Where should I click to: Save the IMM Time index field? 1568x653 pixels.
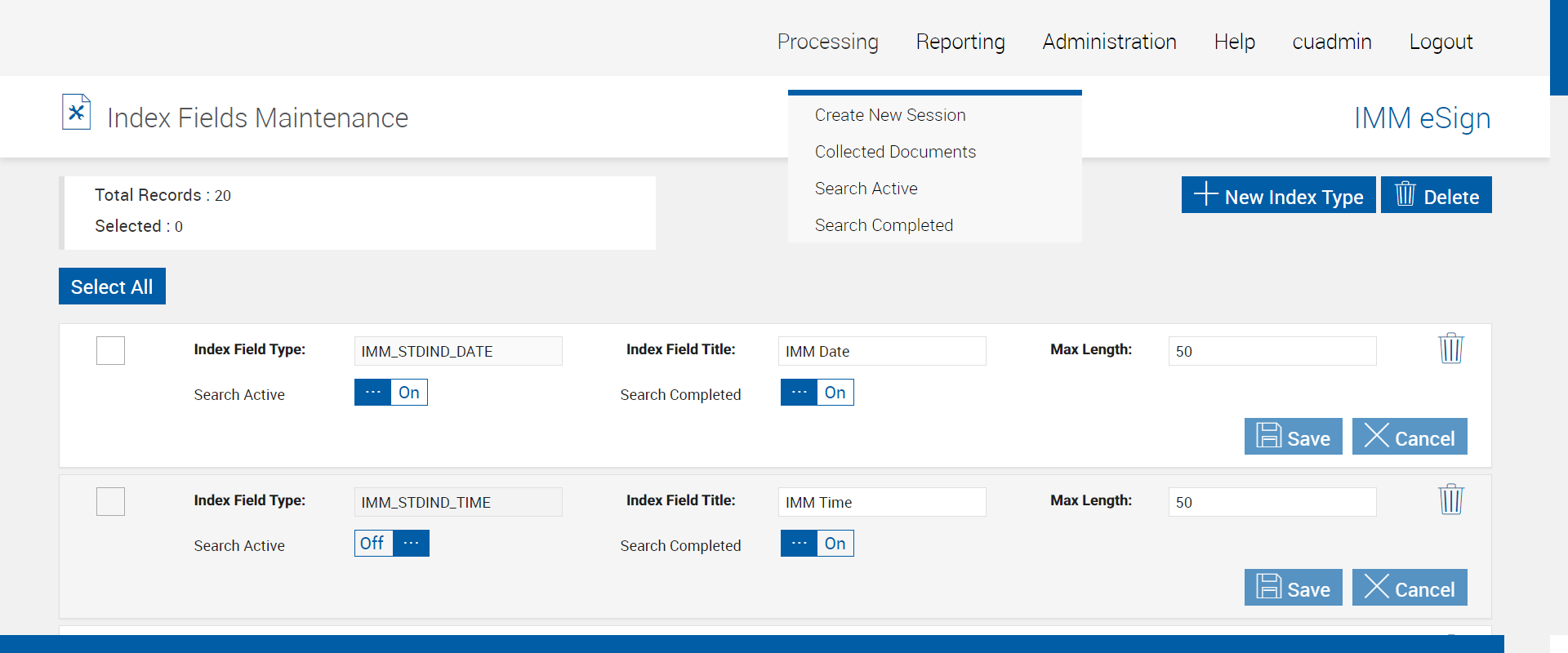pos(1293,588)
